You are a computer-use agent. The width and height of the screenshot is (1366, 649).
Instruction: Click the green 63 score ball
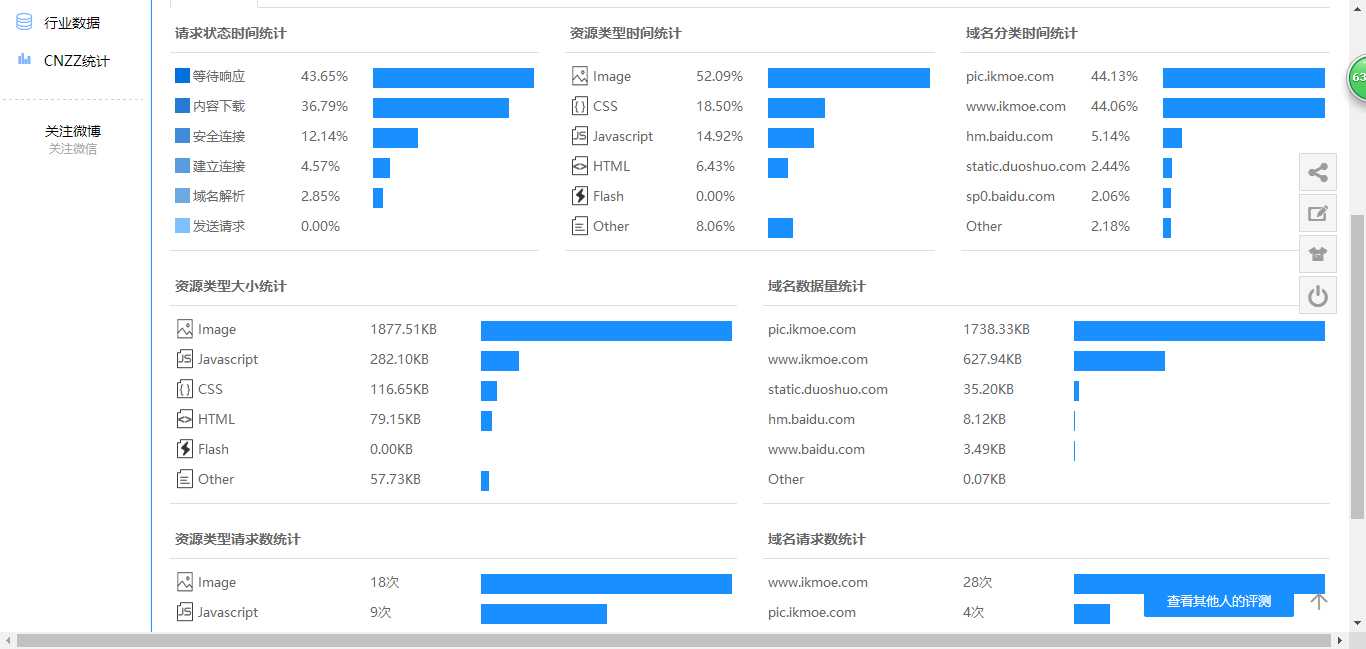1357,78
